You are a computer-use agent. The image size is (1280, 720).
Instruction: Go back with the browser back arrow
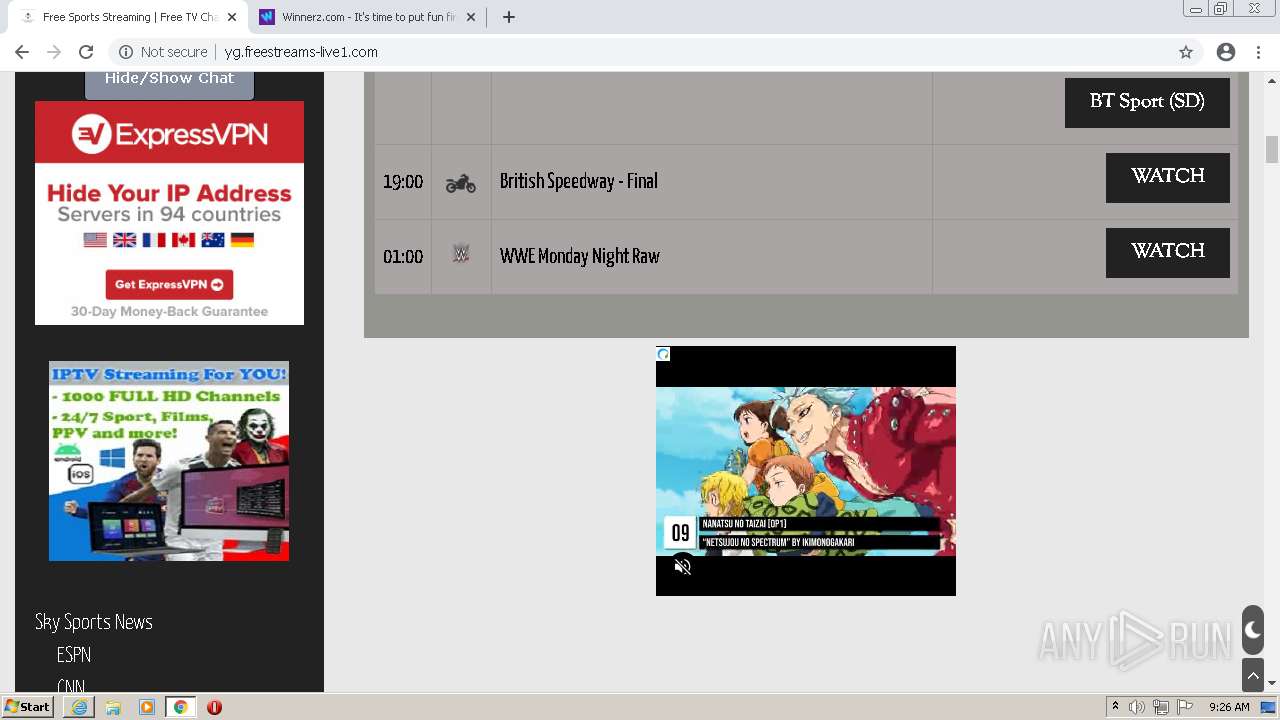(22, 52)
